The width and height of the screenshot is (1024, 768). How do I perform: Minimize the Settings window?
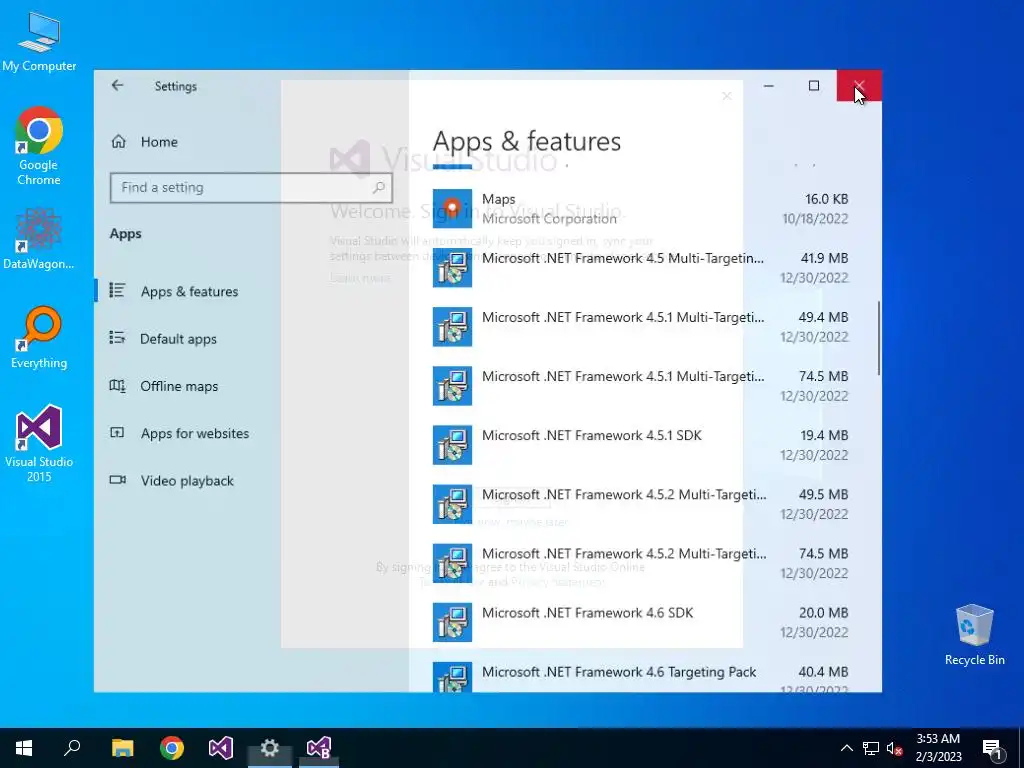769,86
